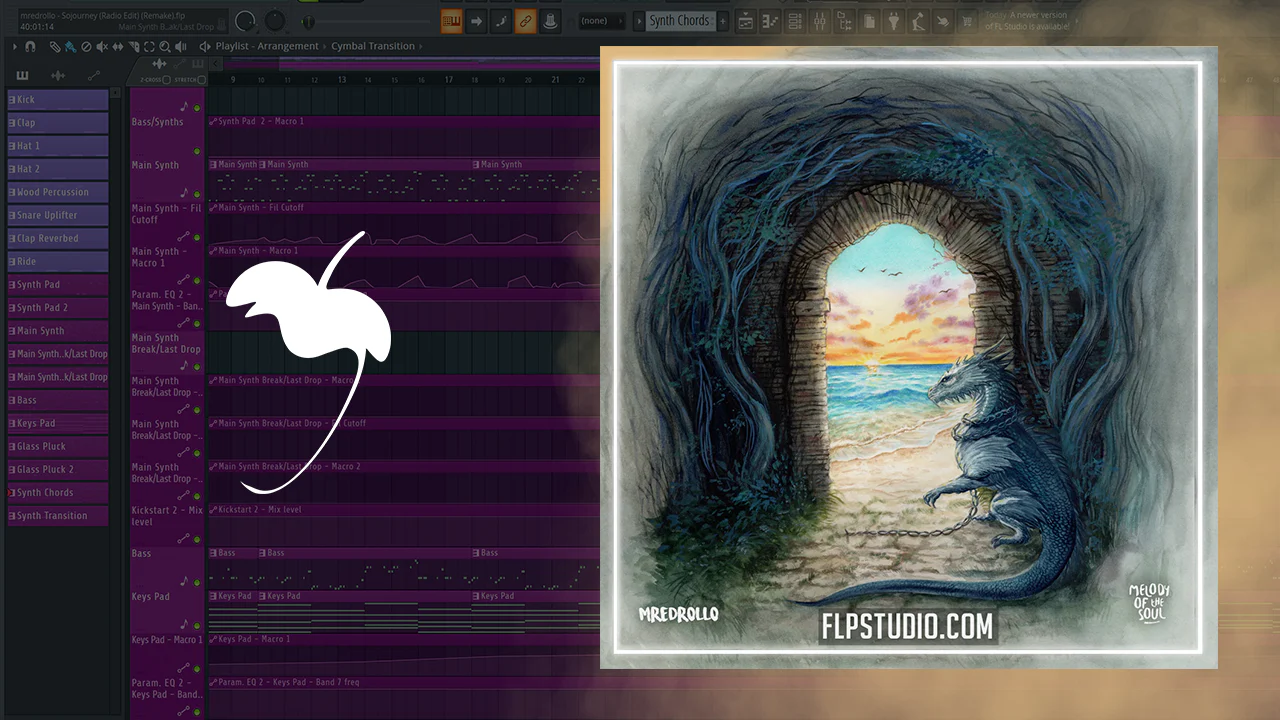The width and height of the screenshot is (1280, 720).
Task: Open clip menu of Synth Pad 2 - Macro 1
Action: point(213,121)
